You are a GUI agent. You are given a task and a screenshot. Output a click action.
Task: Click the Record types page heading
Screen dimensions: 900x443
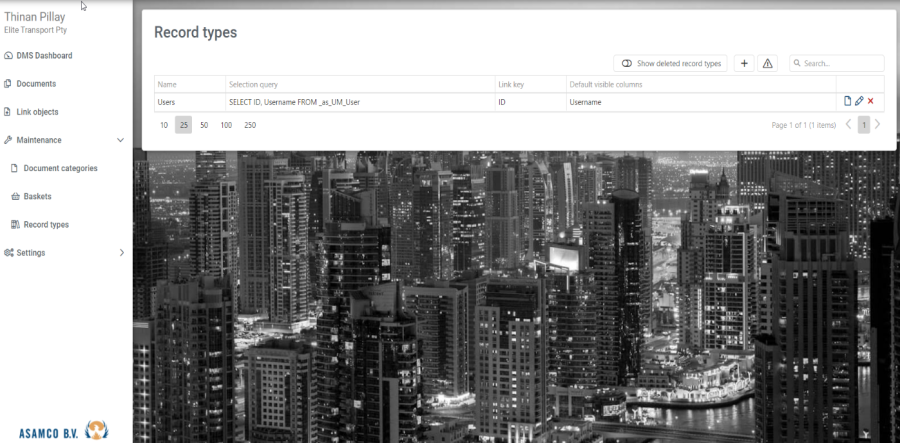196,33
